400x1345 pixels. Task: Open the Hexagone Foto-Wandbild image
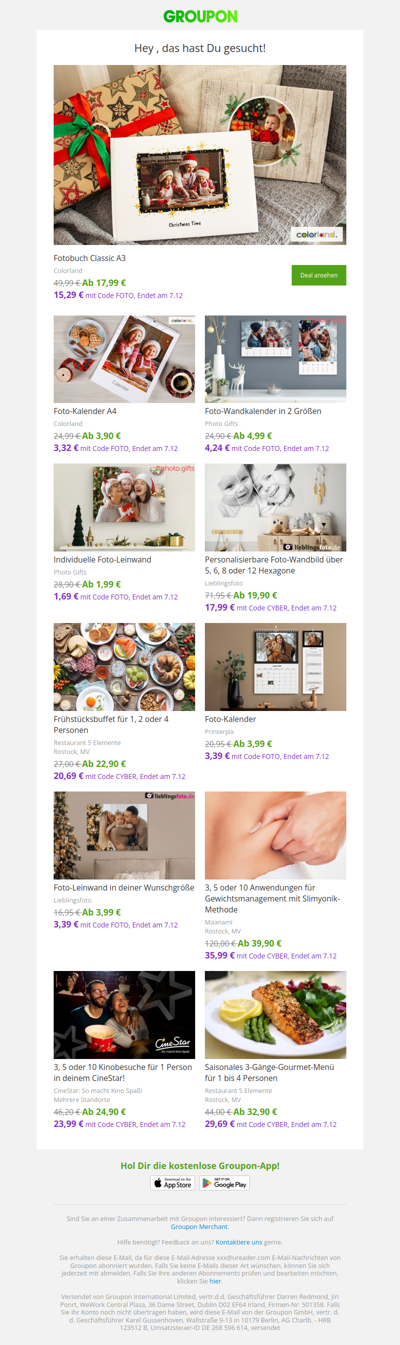tap(276, 507)
